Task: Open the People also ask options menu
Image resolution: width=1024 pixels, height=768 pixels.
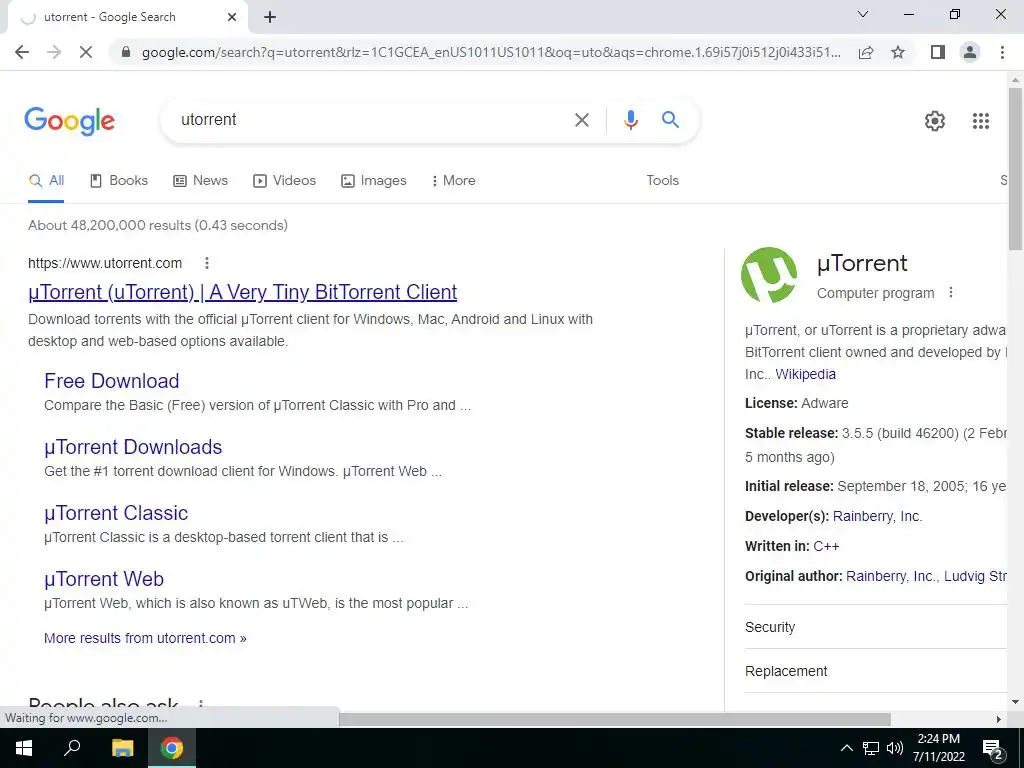Action: click(200, 704)
